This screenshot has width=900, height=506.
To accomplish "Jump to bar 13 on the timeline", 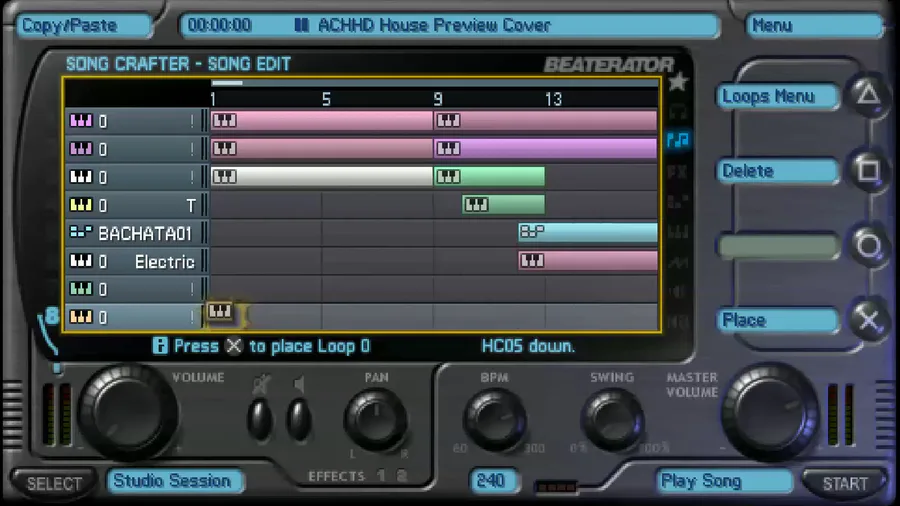I will tap(553, 99).
